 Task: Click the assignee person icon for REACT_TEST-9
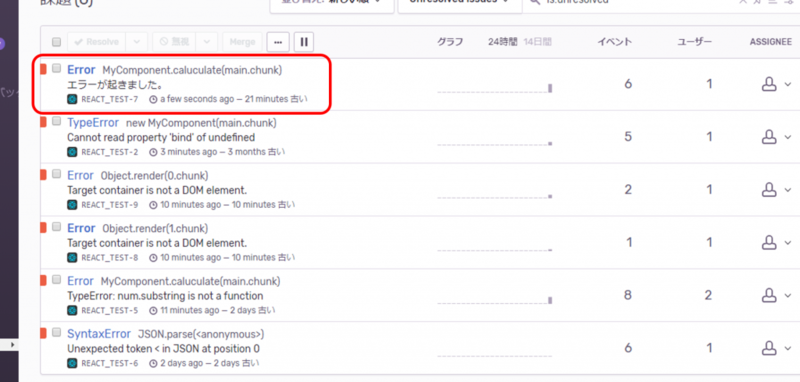tap(769, 190)
